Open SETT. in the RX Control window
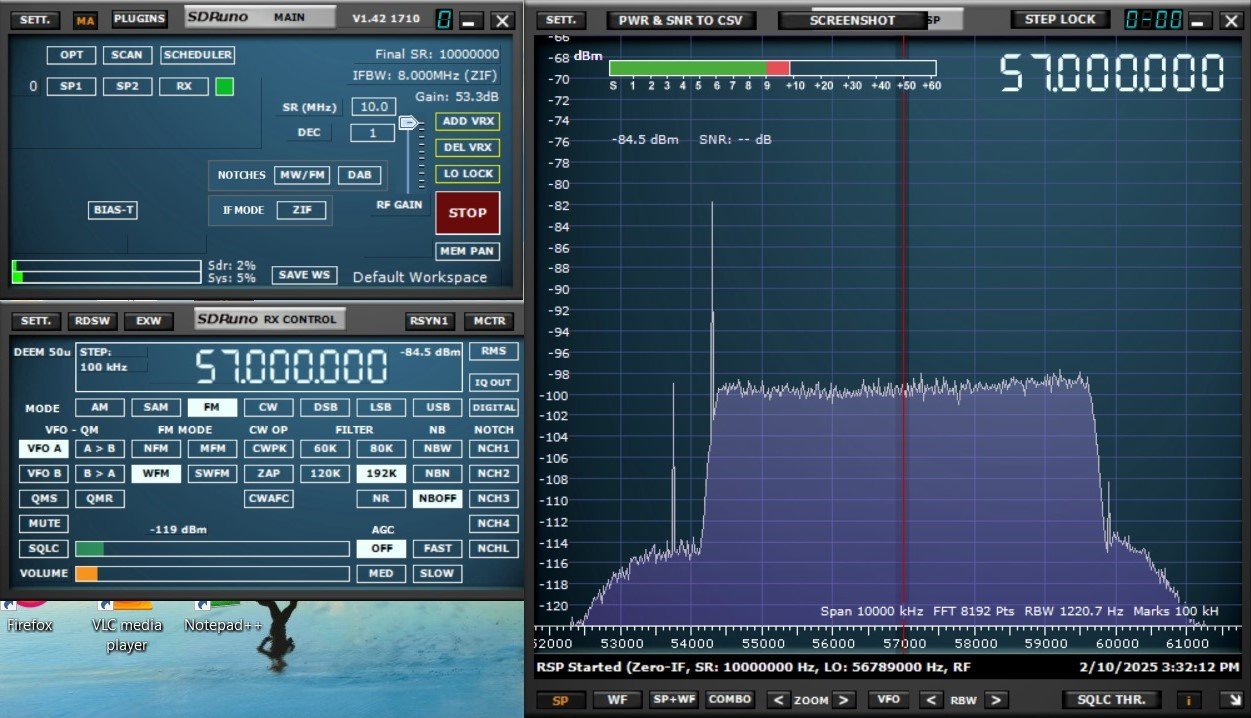 [37, 321]
